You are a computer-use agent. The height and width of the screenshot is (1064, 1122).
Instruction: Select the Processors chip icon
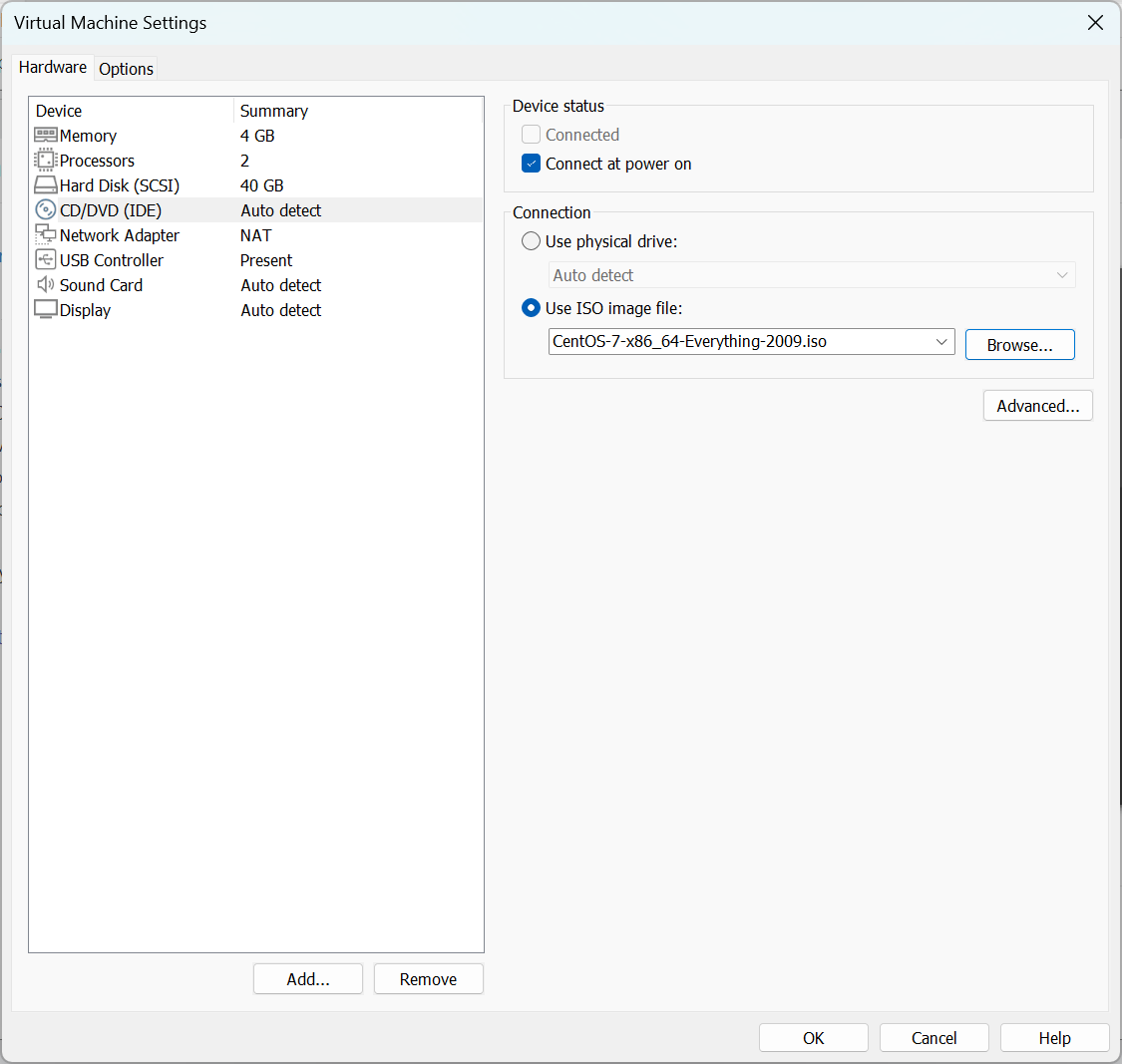click(x=46, y=161)
